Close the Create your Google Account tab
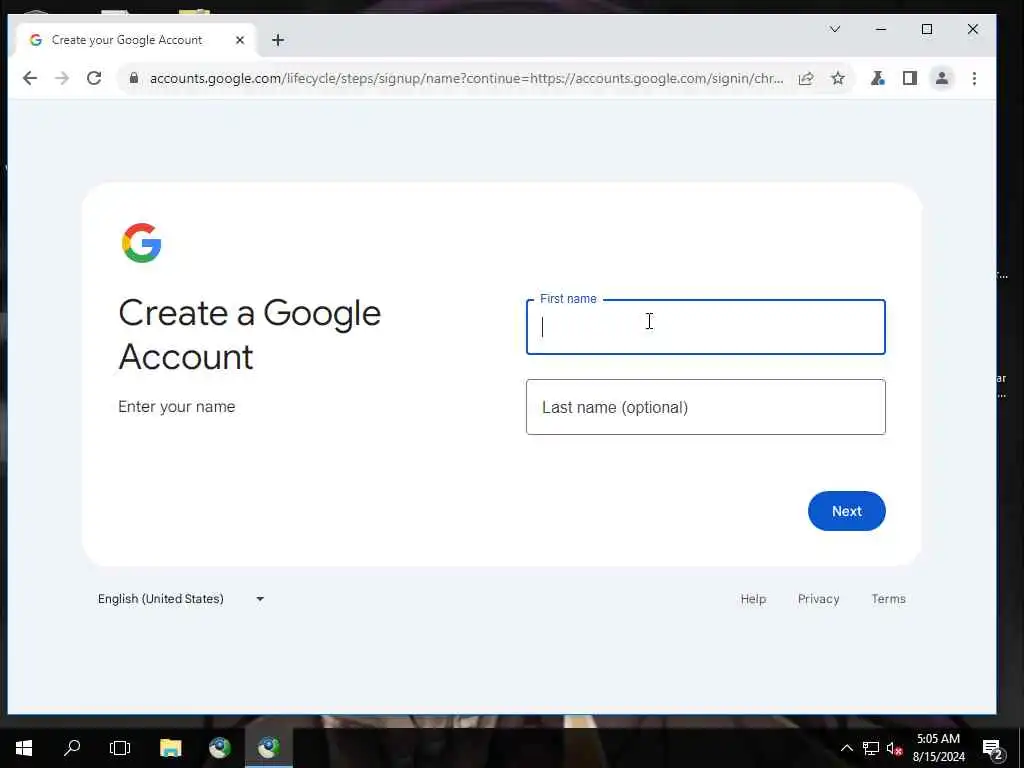Viewport: 1024px width, 768px height. (240, 40)
